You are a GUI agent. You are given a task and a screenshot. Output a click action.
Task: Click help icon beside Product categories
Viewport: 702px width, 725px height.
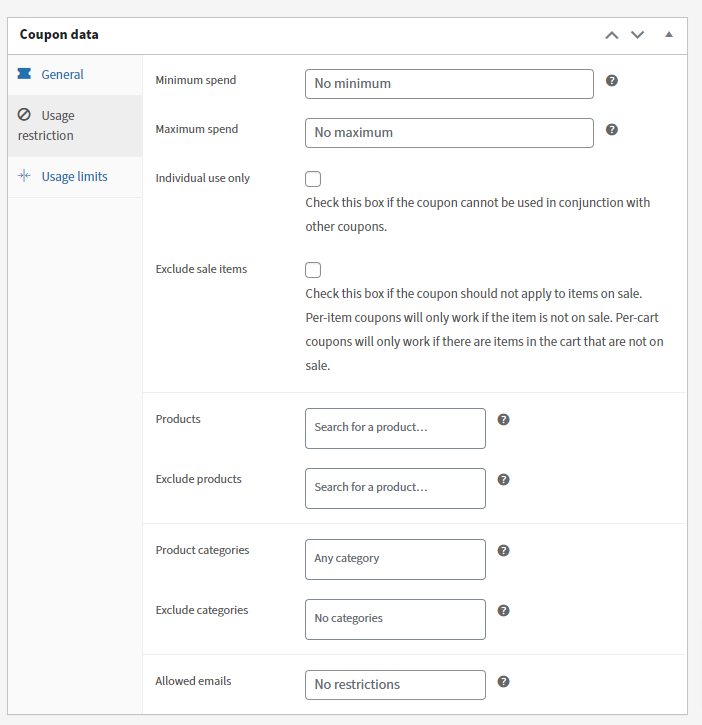[x=504, y=550]
